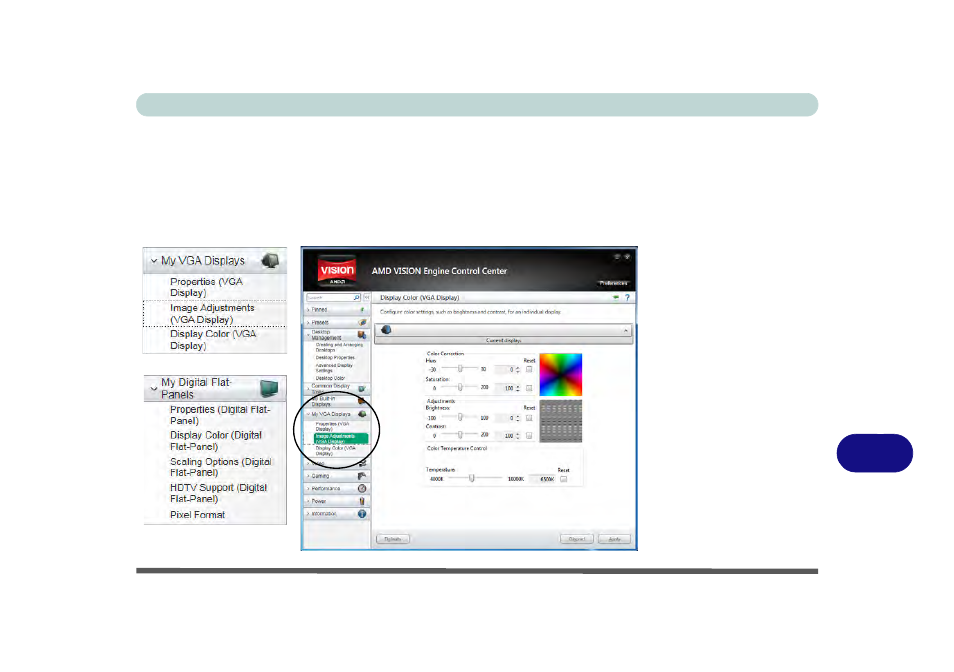Screen dimensions: 954x672
Task: Click the VISION AMD logo
Action: [337, 271]
